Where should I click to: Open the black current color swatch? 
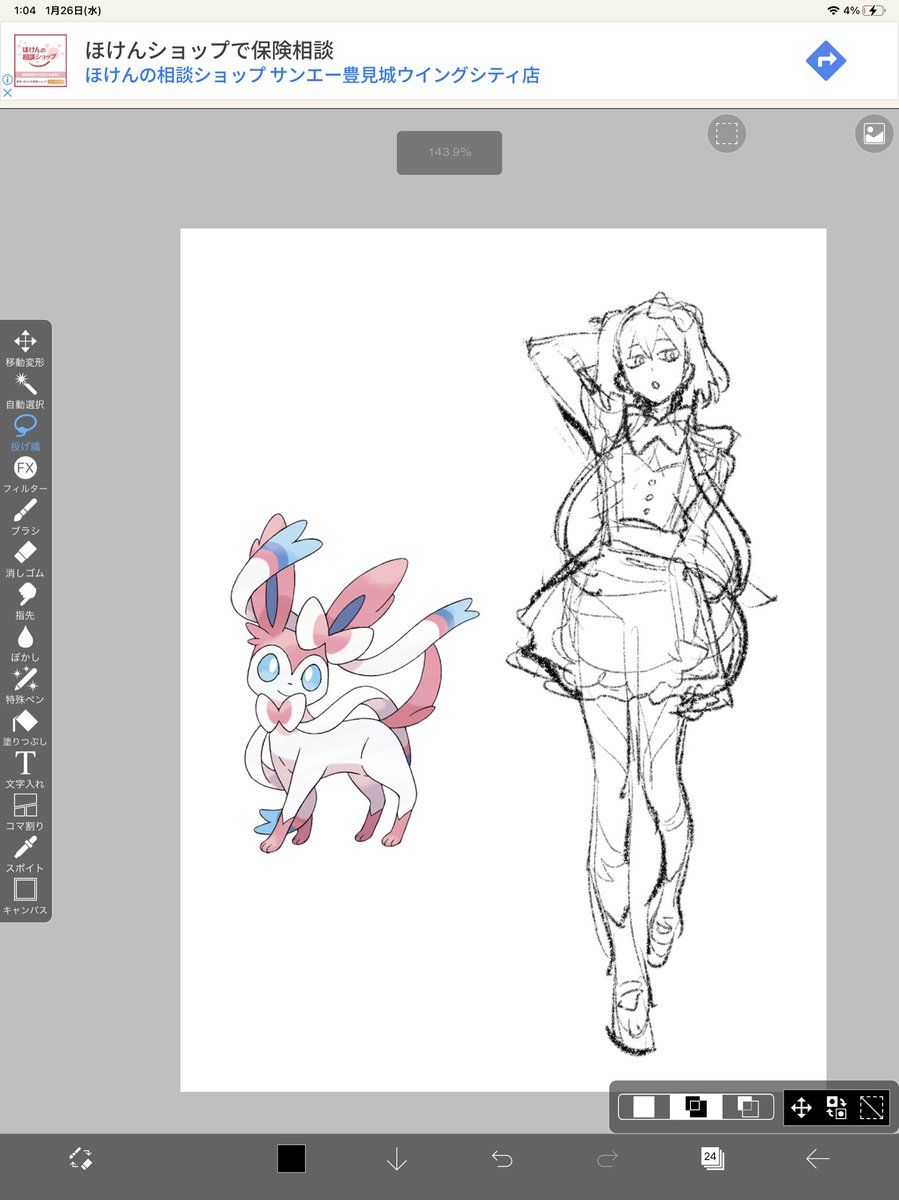pos(291,1158)
